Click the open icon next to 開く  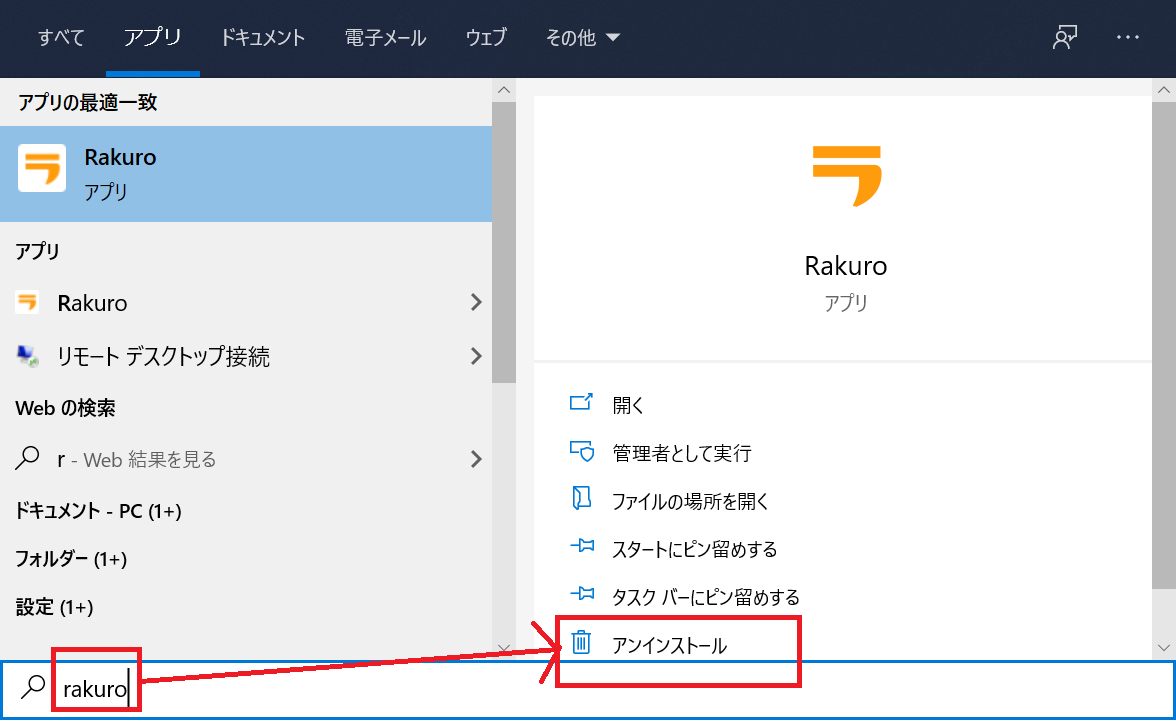pos(581,404)
